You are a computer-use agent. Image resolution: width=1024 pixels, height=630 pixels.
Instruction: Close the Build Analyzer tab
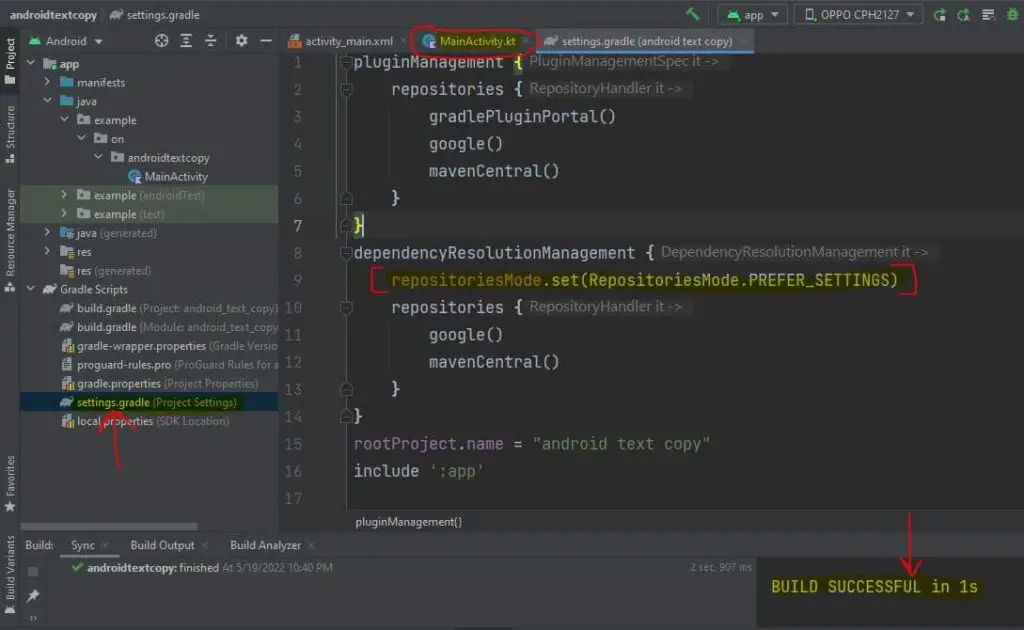[x=312, y=545]
